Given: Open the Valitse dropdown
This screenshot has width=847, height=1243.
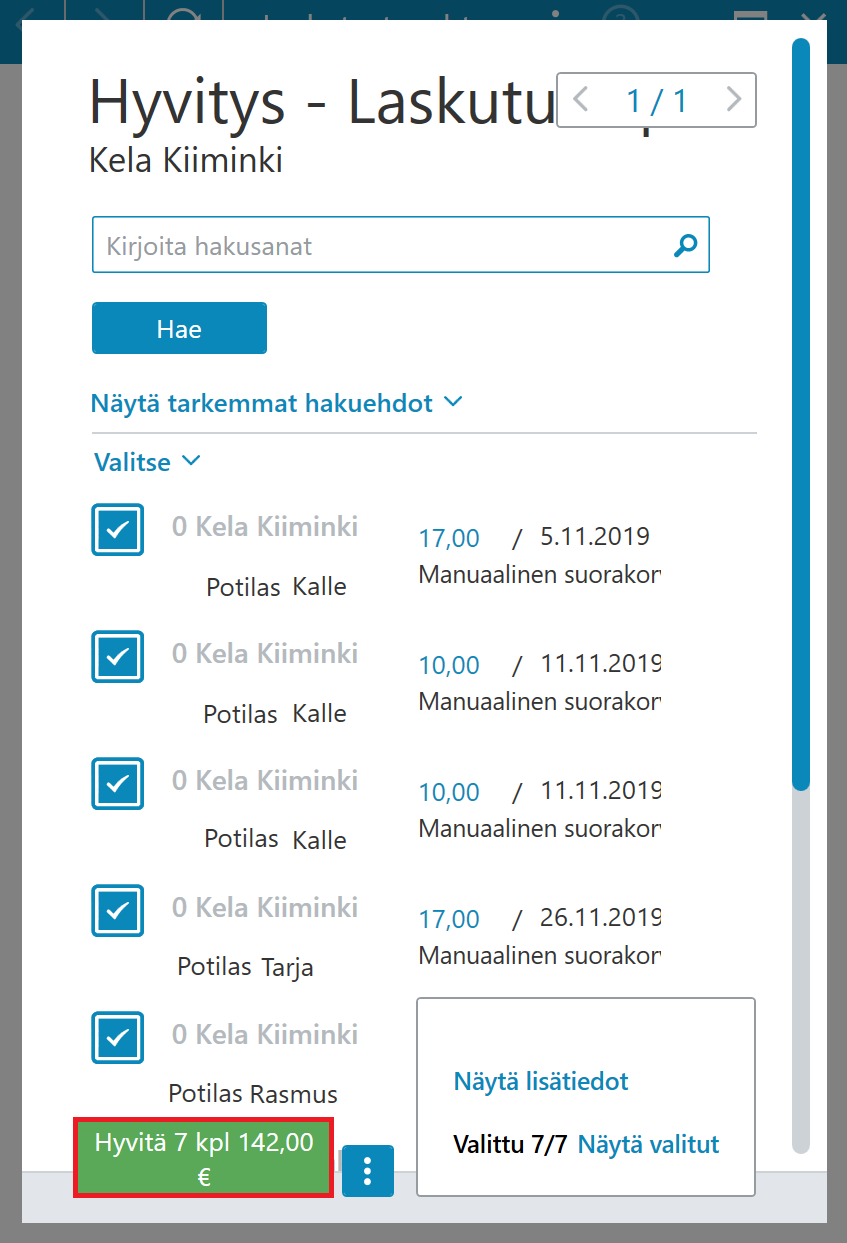Looking at the screenshot, I should tap(148, 462).
